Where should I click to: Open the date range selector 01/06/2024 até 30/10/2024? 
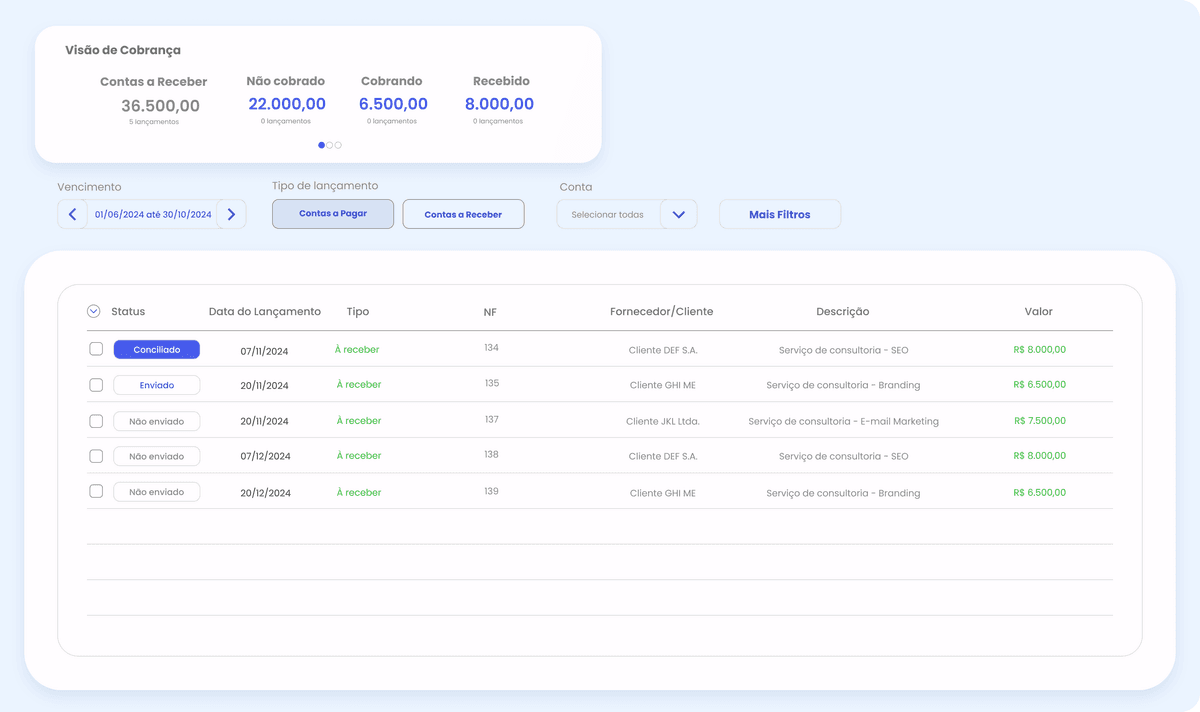(x=152, y=213)
